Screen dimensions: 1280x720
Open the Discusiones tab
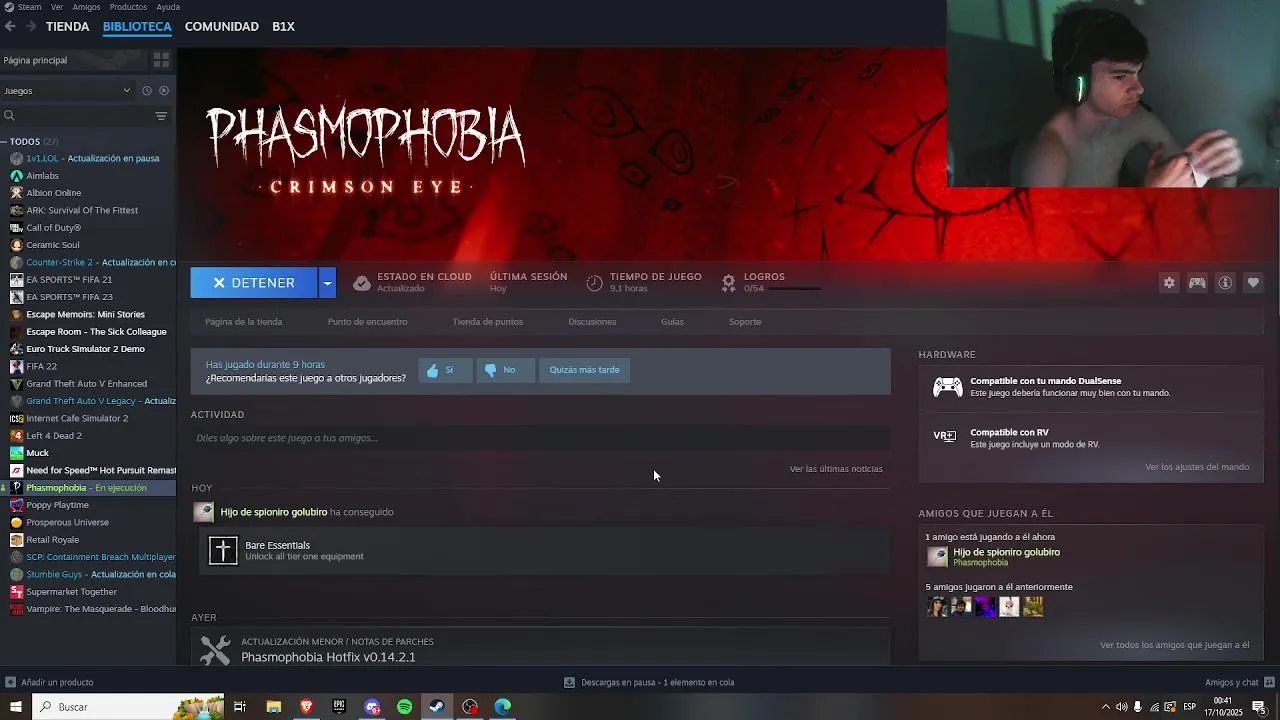coord(592,322)
